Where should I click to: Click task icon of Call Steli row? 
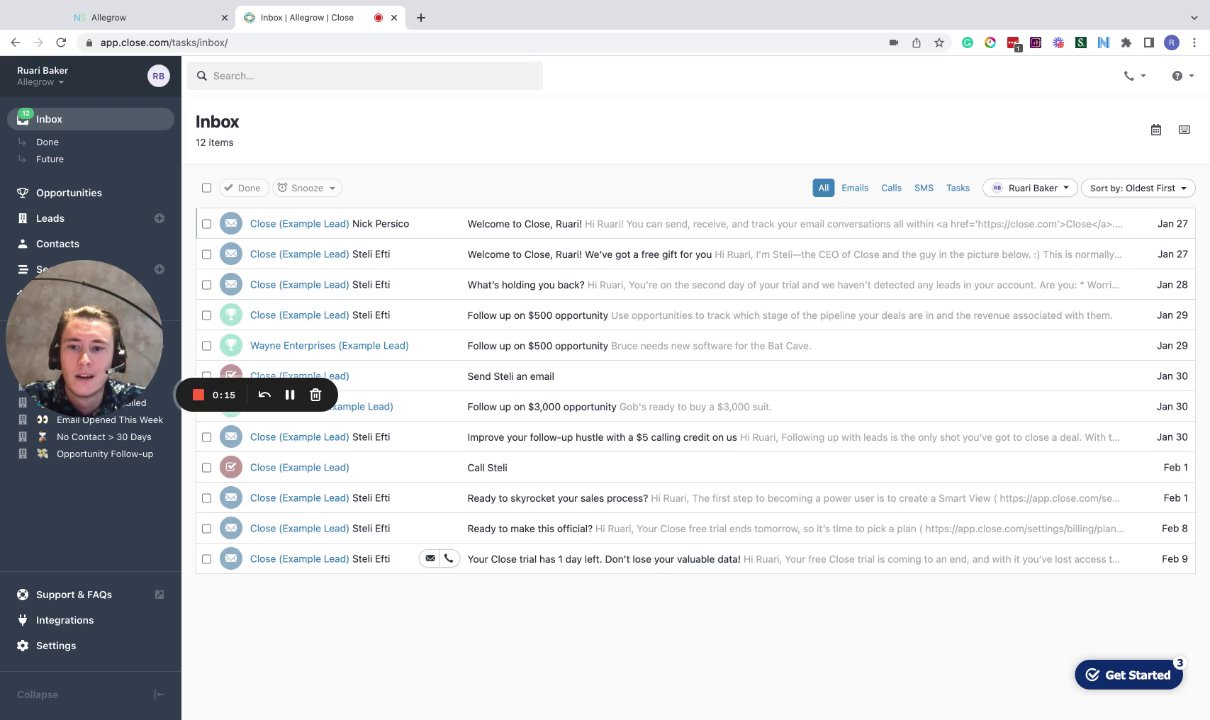231,468
